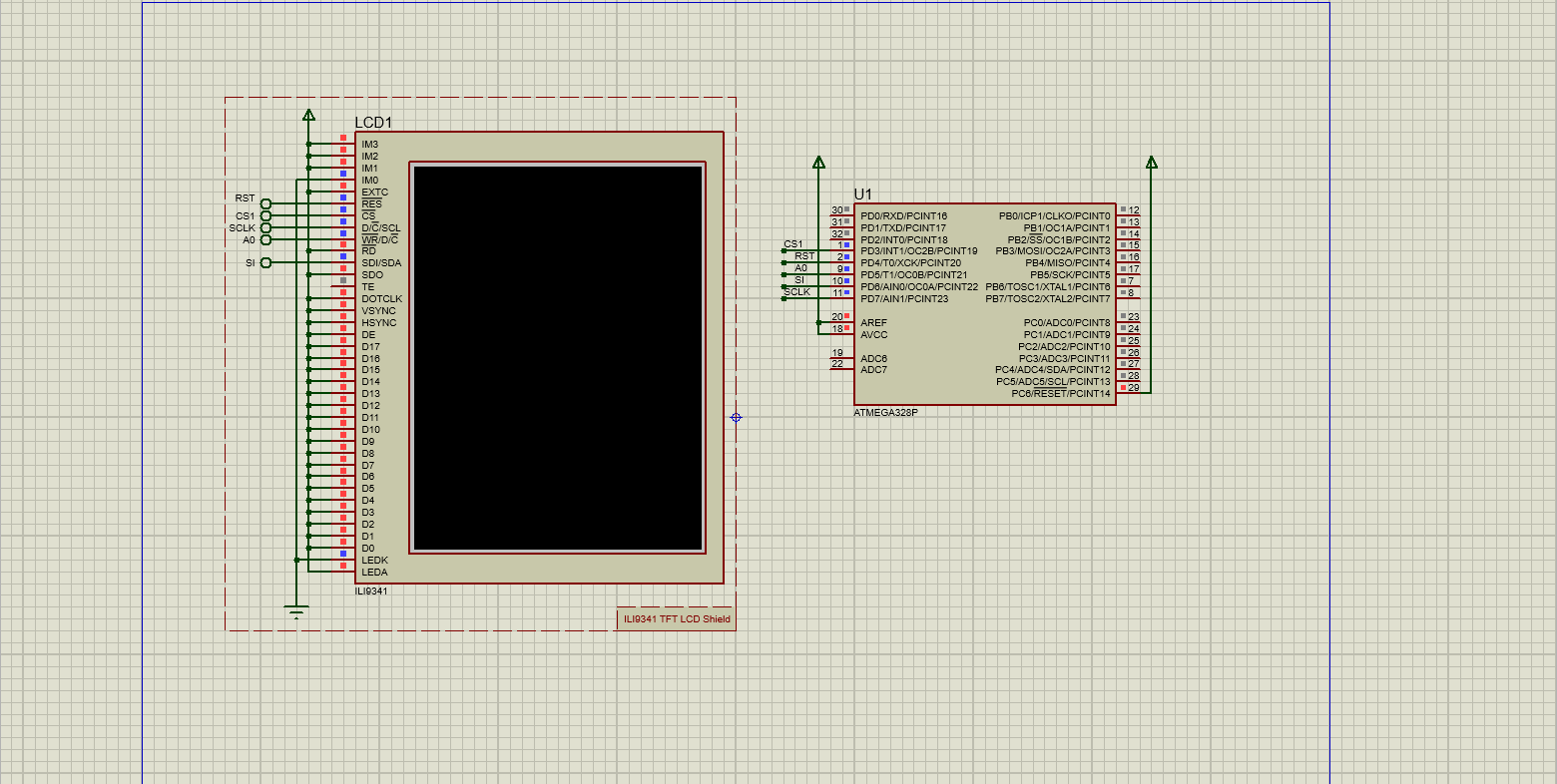Select the U1 component reference label
This screenshot has width=1557, height=784.
[862, 194]
